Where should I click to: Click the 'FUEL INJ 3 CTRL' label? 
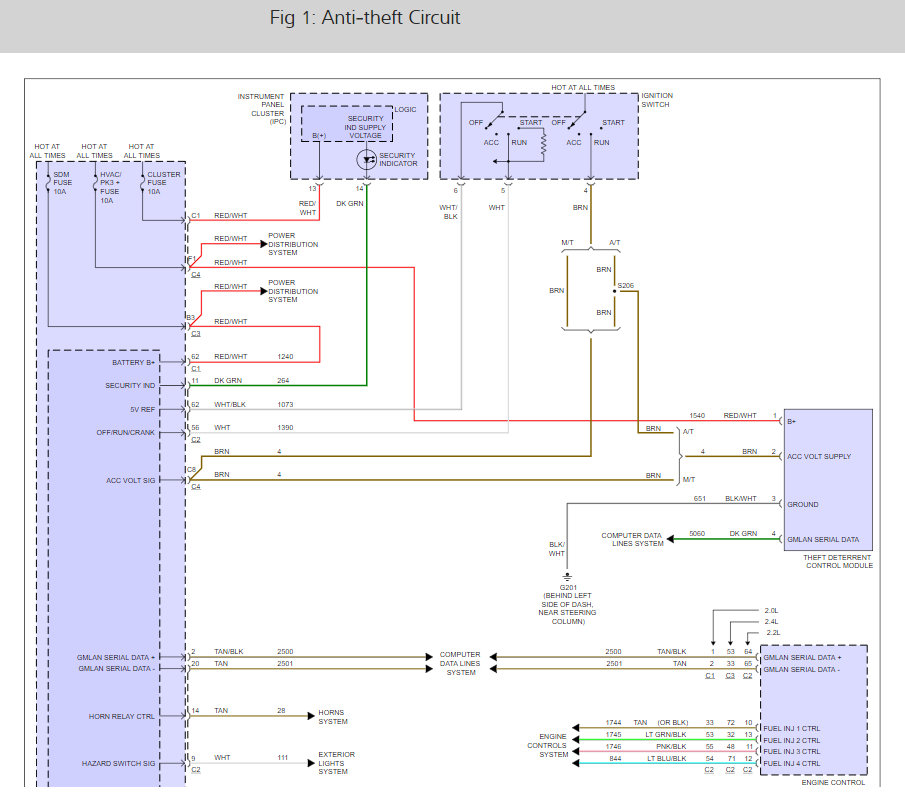(x=792, y=751)
